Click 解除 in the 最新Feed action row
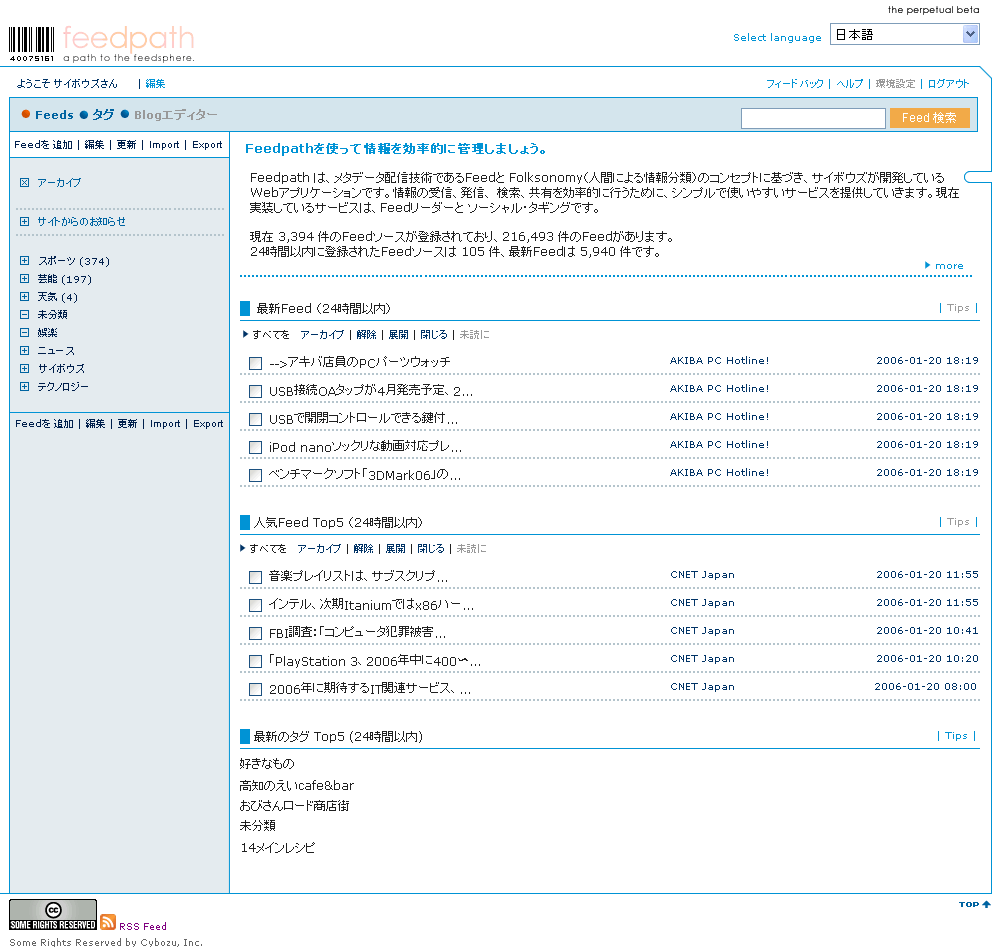This screenshot has height=947, width=1000. point(366,334)
